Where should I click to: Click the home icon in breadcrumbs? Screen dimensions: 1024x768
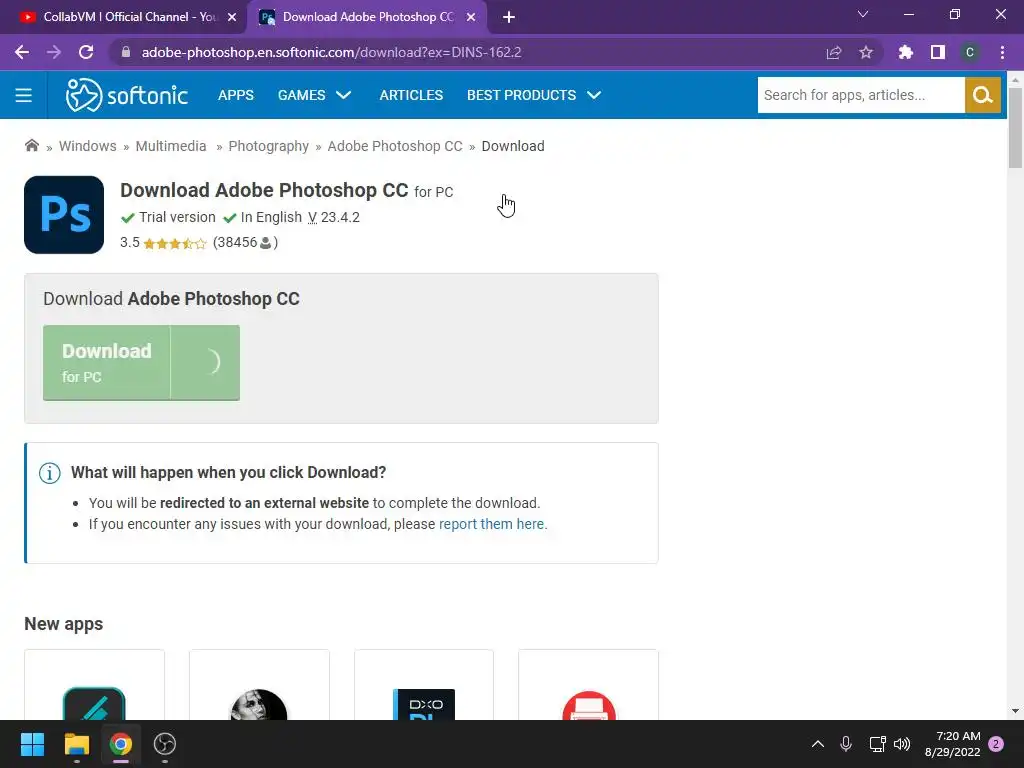point(31,146)
